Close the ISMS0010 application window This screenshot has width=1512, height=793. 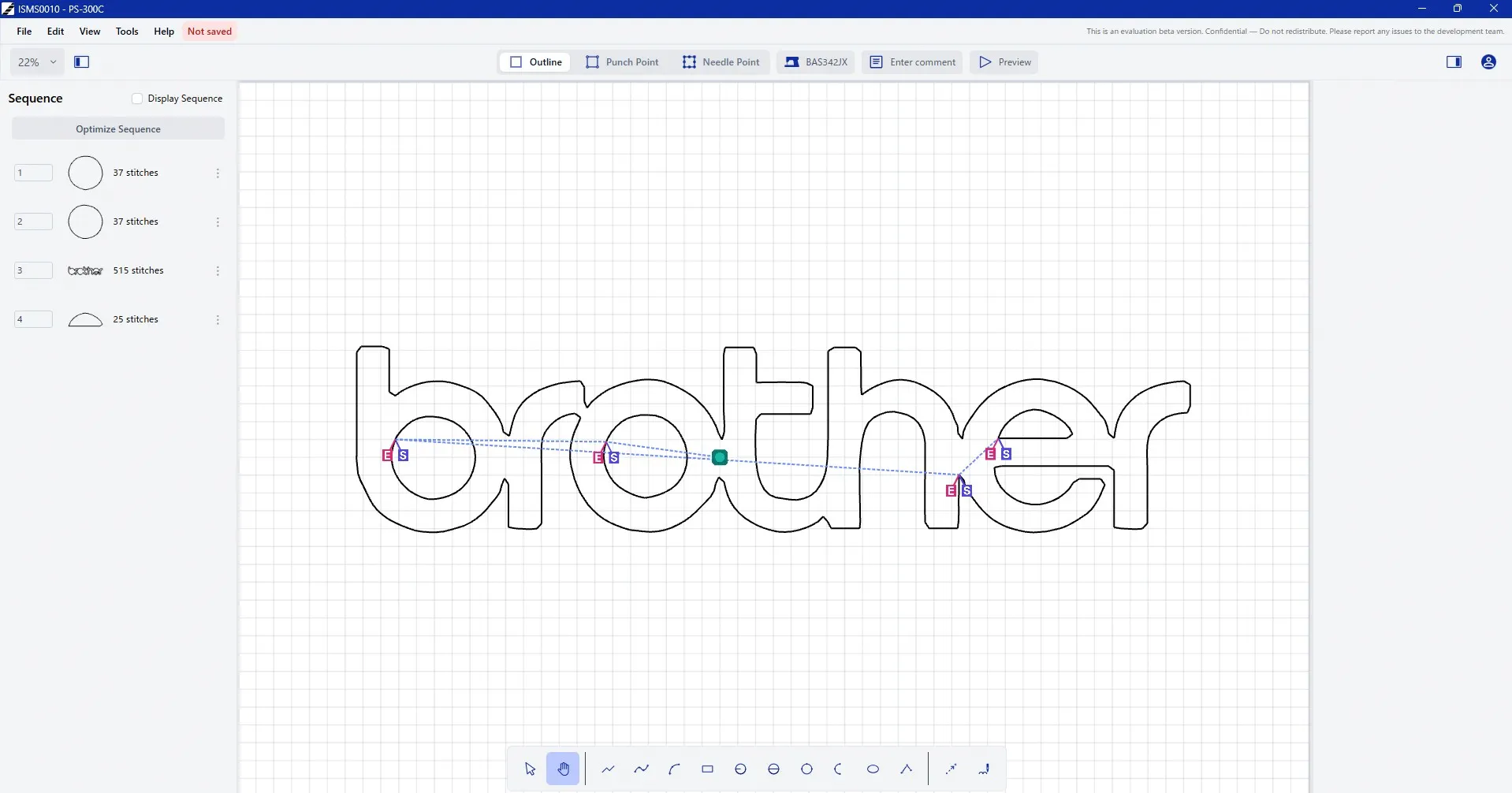click(1494, 9)
